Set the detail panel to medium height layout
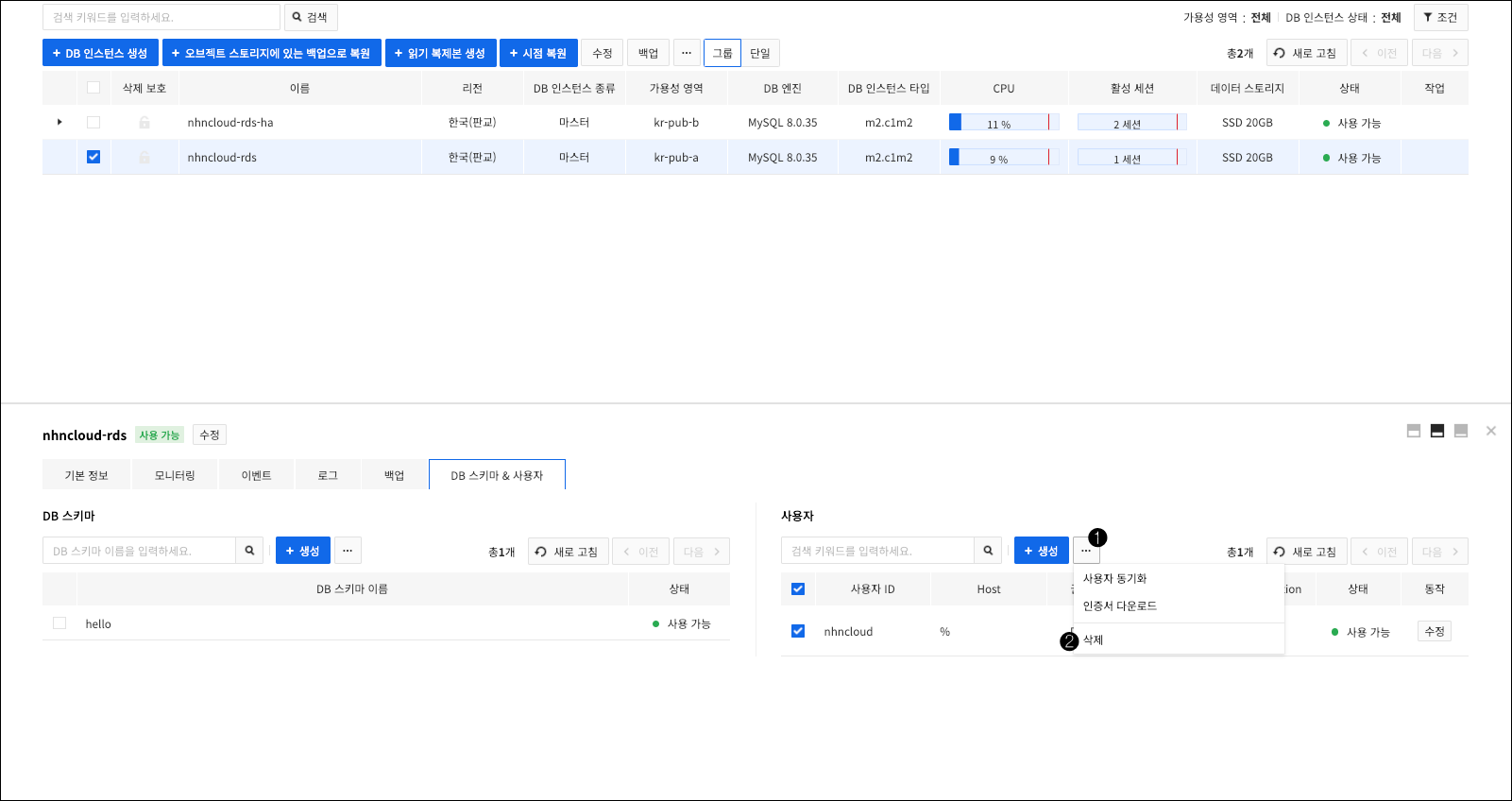1512x801 pixels. (x=1437, y=431)
